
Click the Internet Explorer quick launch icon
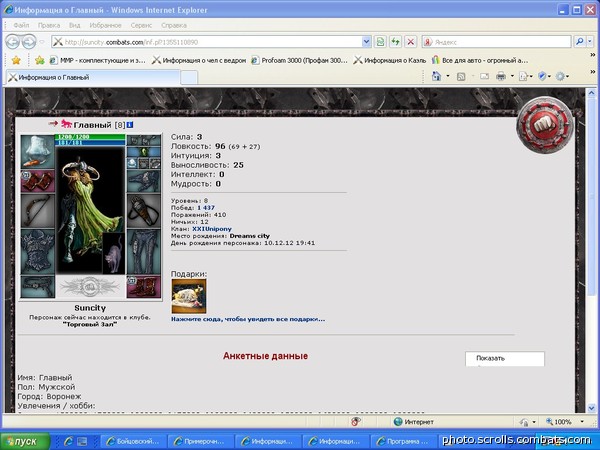(x=68, y=441)
